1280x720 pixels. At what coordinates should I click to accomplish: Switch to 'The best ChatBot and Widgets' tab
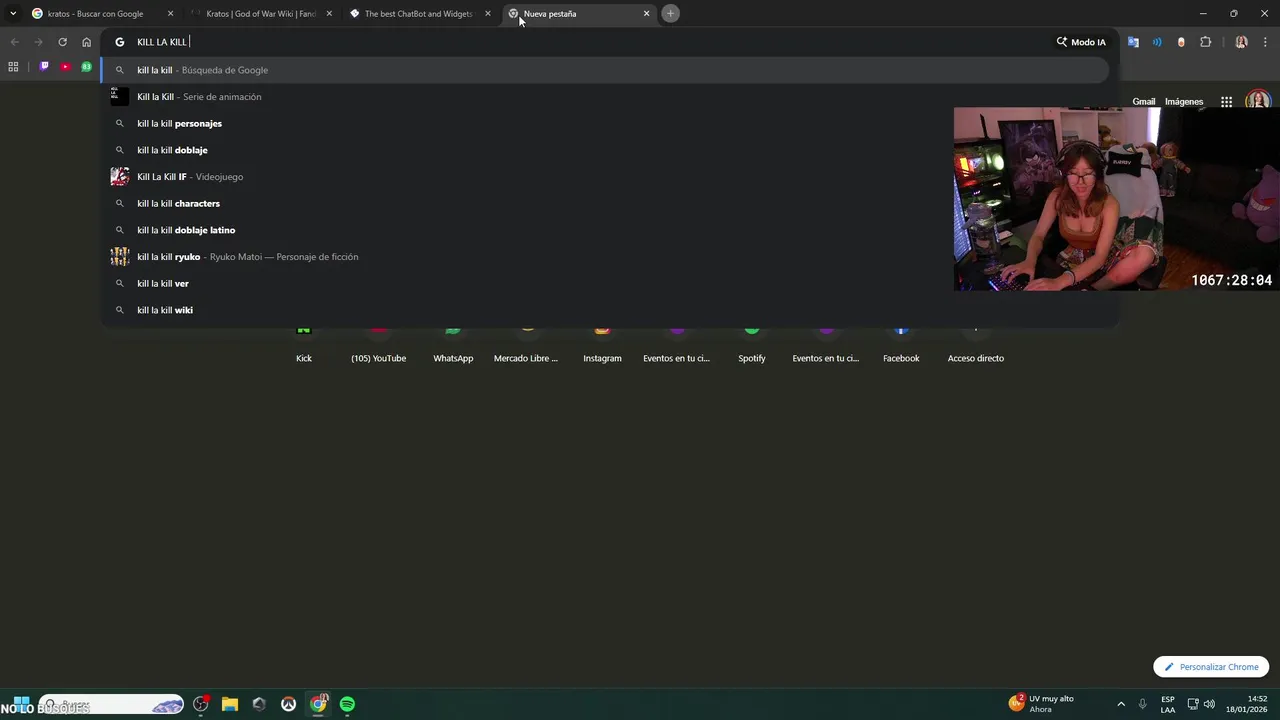pos(418,14)
